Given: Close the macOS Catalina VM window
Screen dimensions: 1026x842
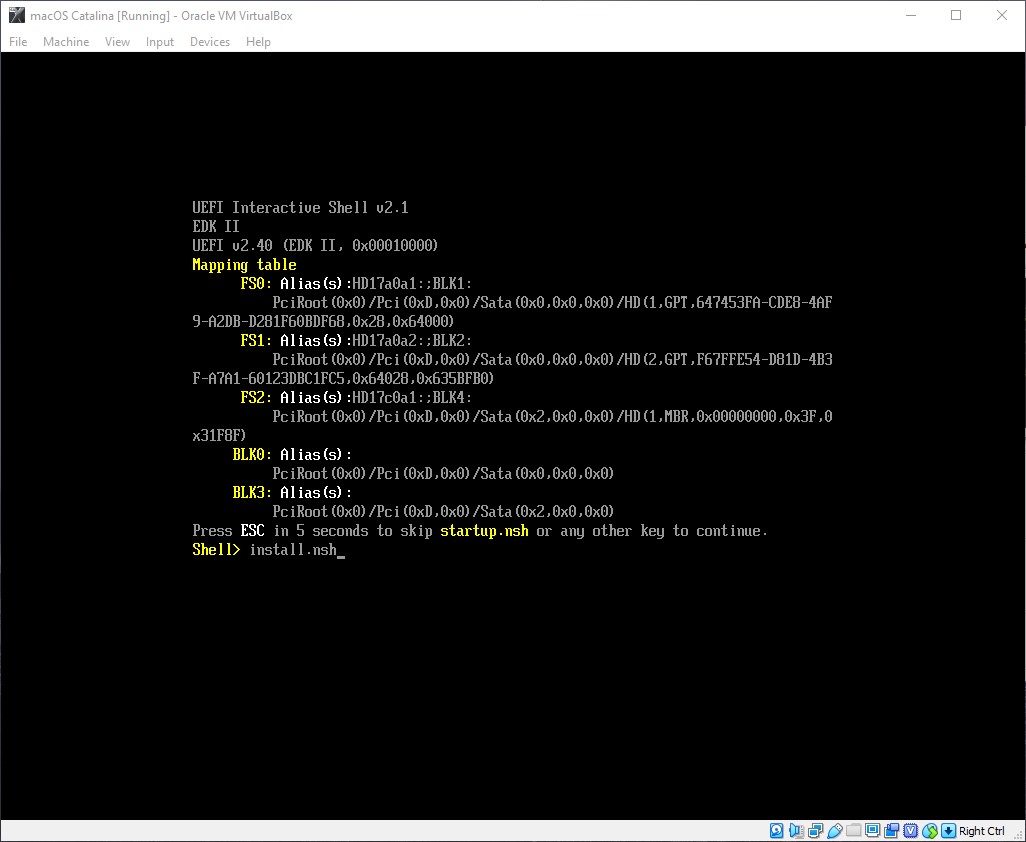Looking at the screenshot, I should click(1002, 15).
